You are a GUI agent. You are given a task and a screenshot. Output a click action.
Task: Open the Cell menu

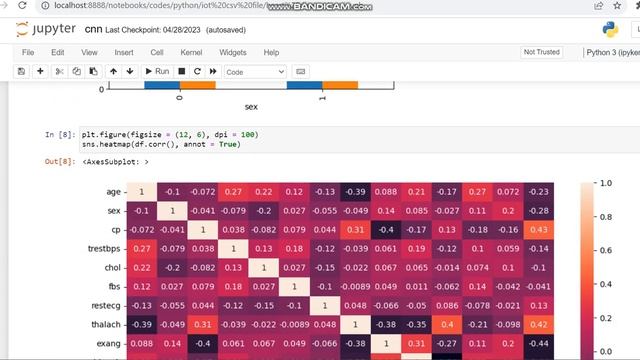(157, 52)
